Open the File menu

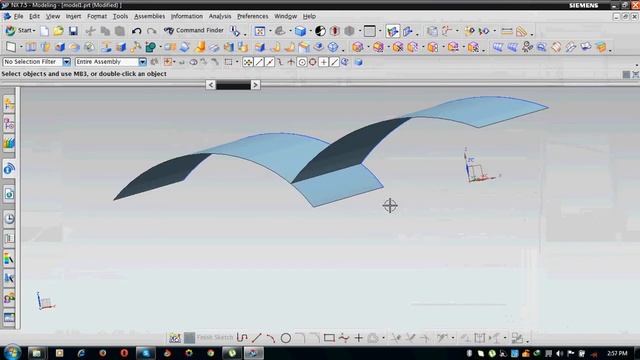tap(18, 16)
